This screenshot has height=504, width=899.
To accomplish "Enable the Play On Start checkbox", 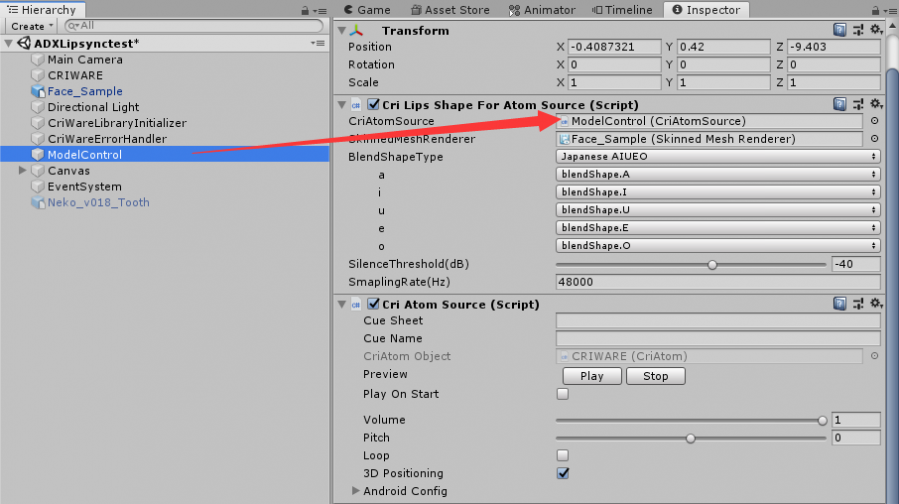I will (x=562, y=394).
